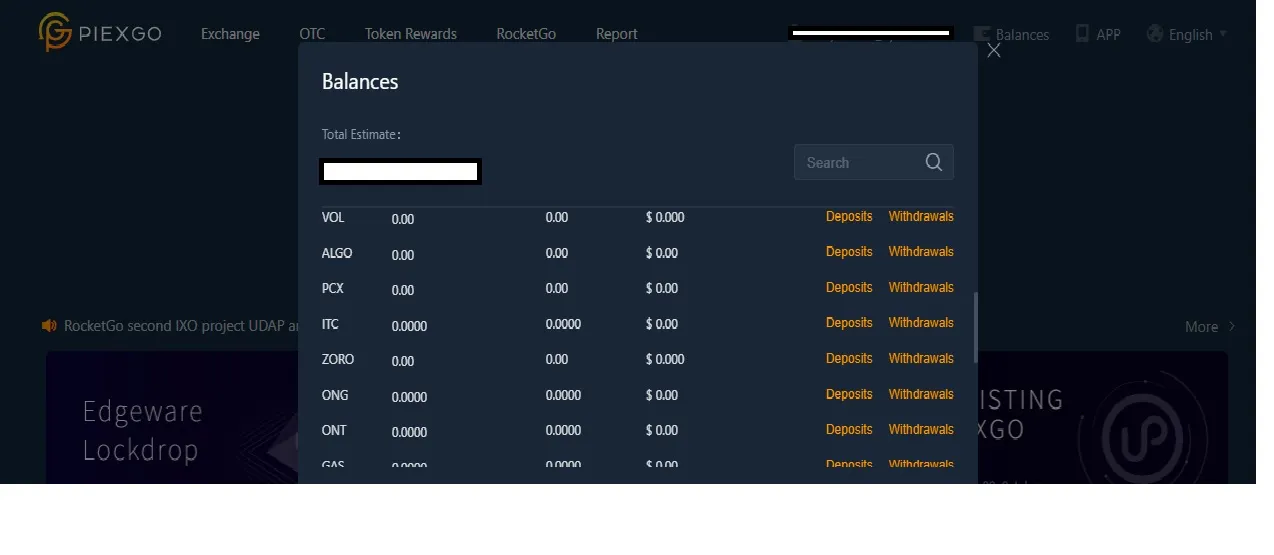Click the balances list scrollbar
The width and height of the screenshot is (1274, 555).
point(975,327)
